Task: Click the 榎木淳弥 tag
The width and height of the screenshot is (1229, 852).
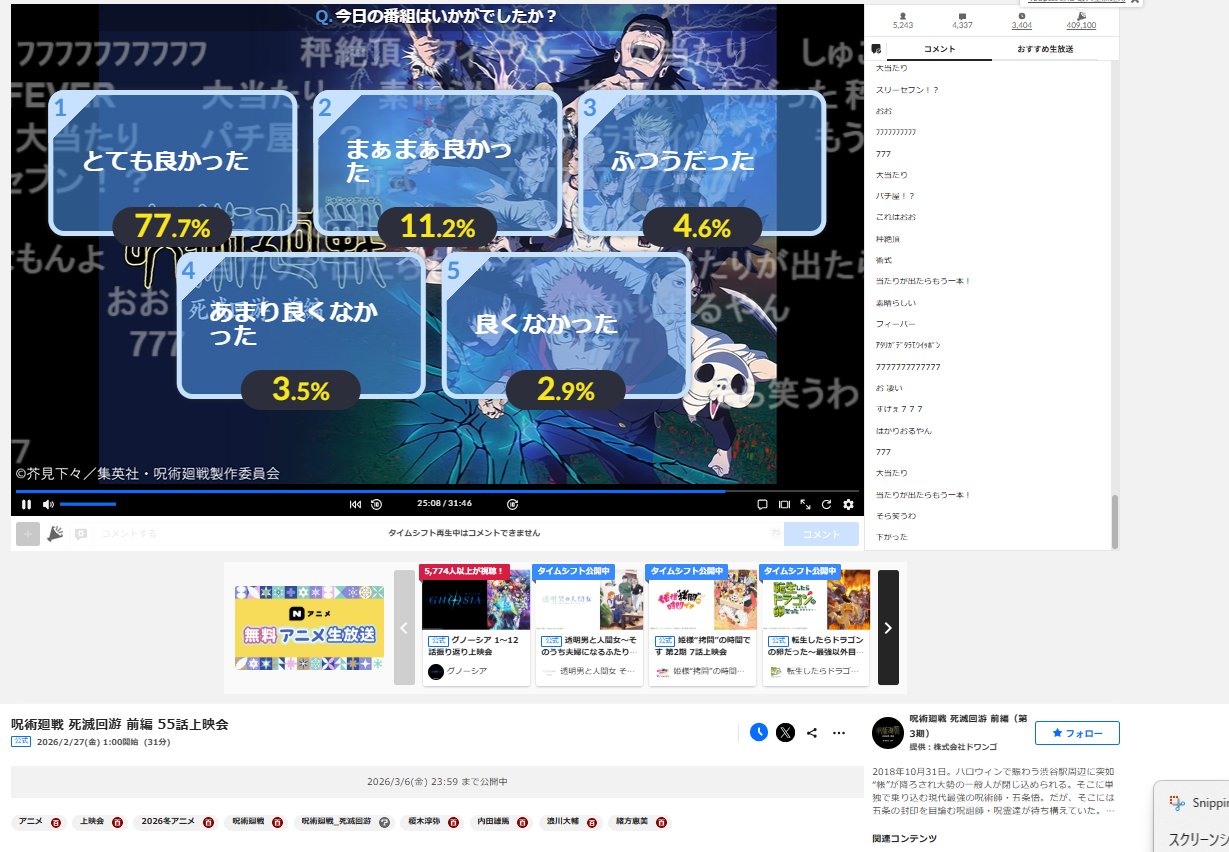Action: click(425, 821)
